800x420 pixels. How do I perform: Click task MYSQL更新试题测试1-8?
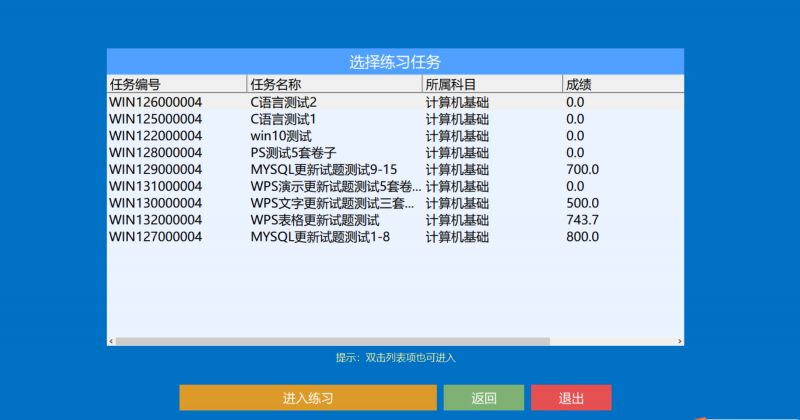coord(320,237)
